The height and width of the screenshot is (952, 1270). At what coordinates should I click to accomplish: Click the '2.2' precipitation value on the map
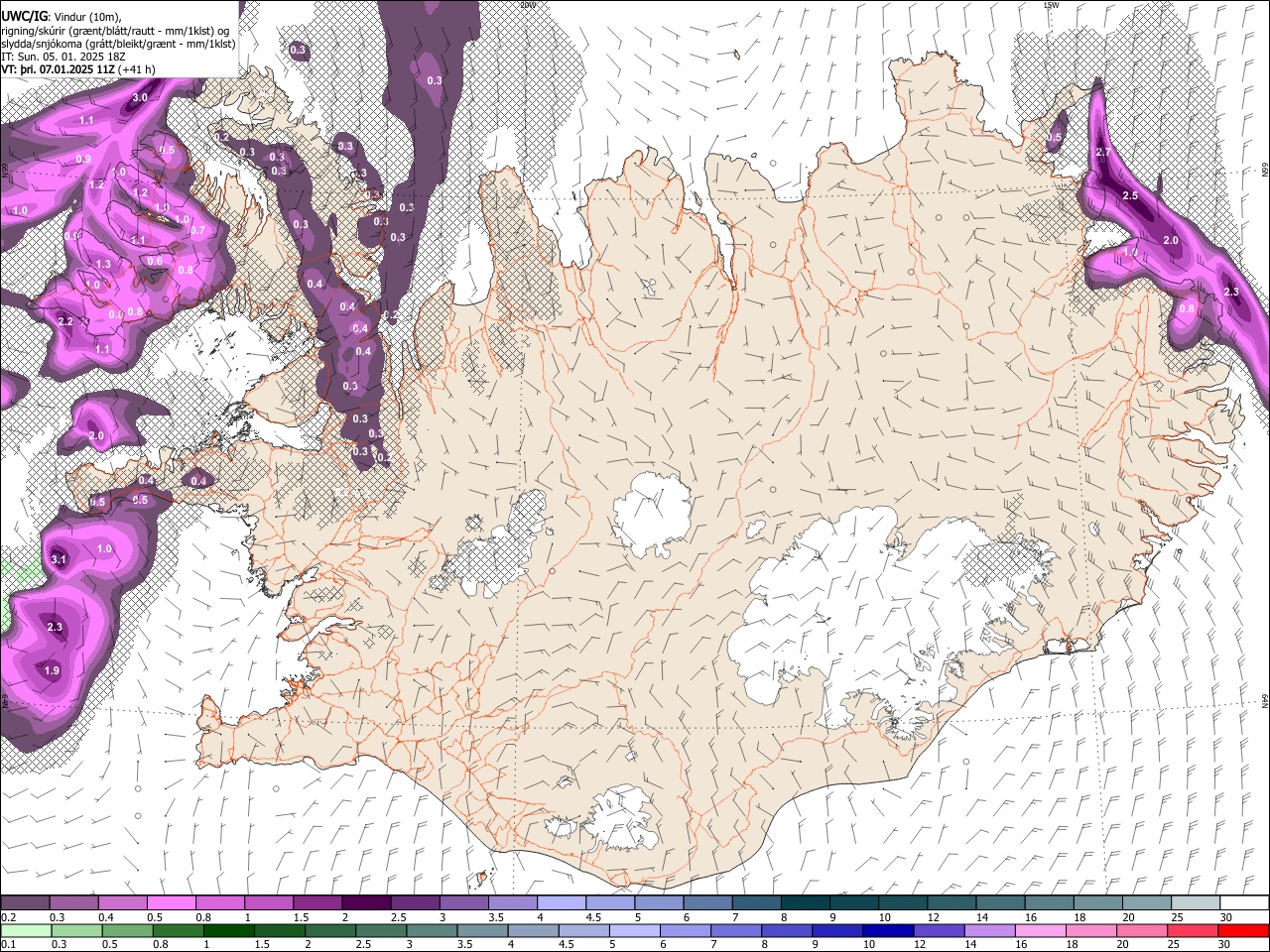[x=65, y=321]
